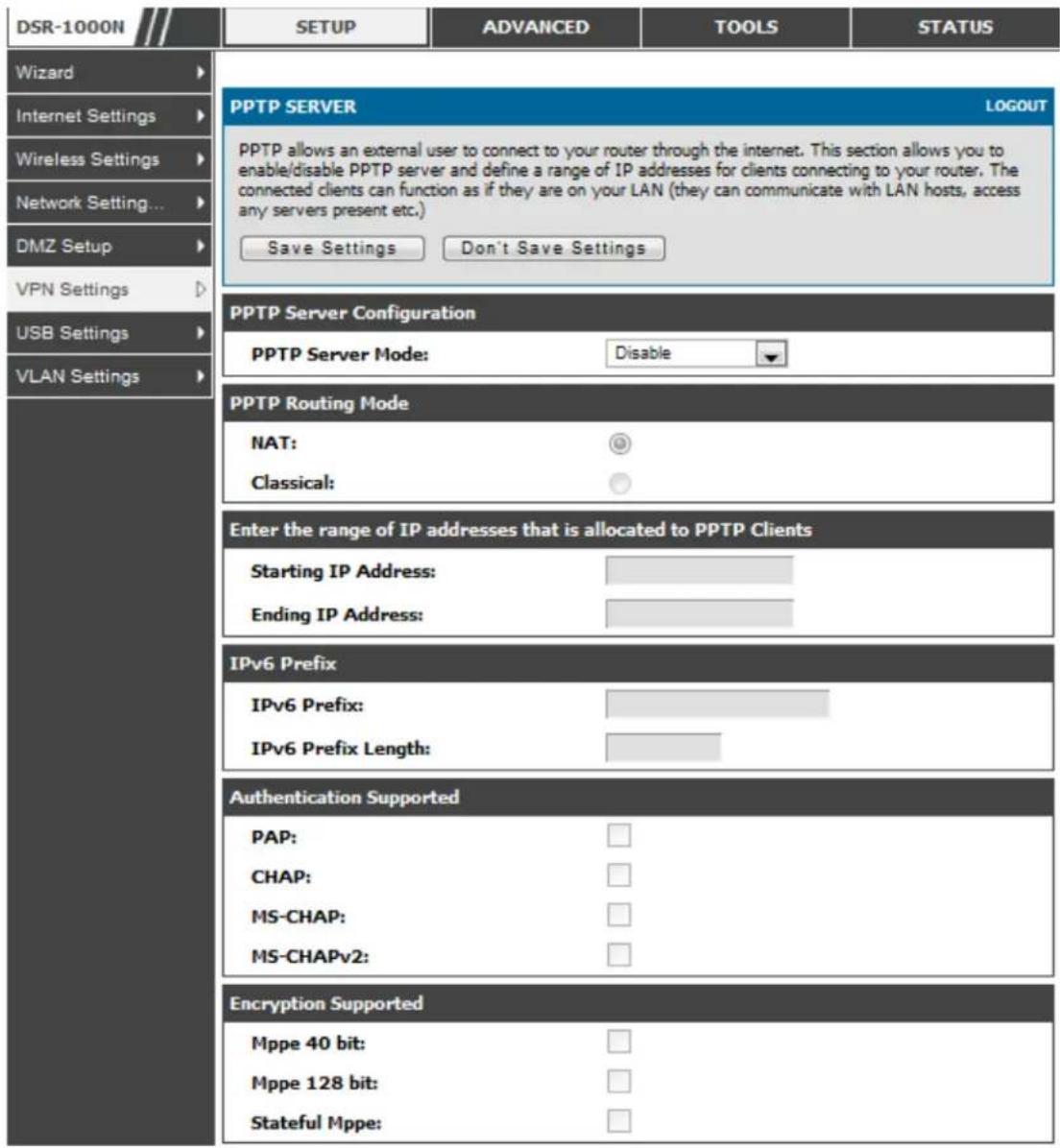Expand the Internet Settings submenu arrow

[x=200, y=116]
